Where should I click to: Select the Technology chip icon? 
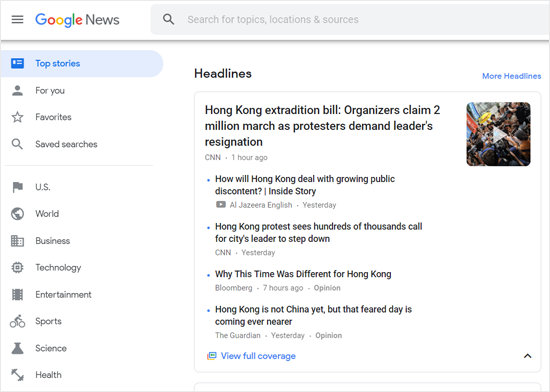point(17,268)
